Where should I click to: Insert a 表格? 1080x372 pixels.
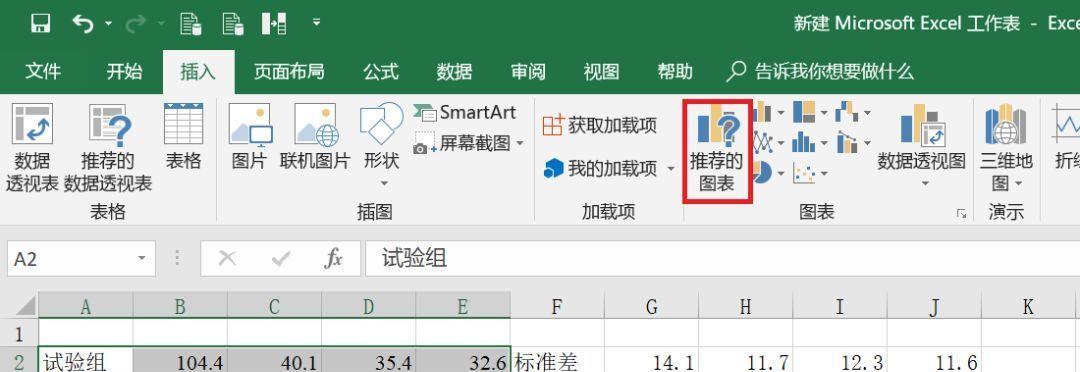183,136
